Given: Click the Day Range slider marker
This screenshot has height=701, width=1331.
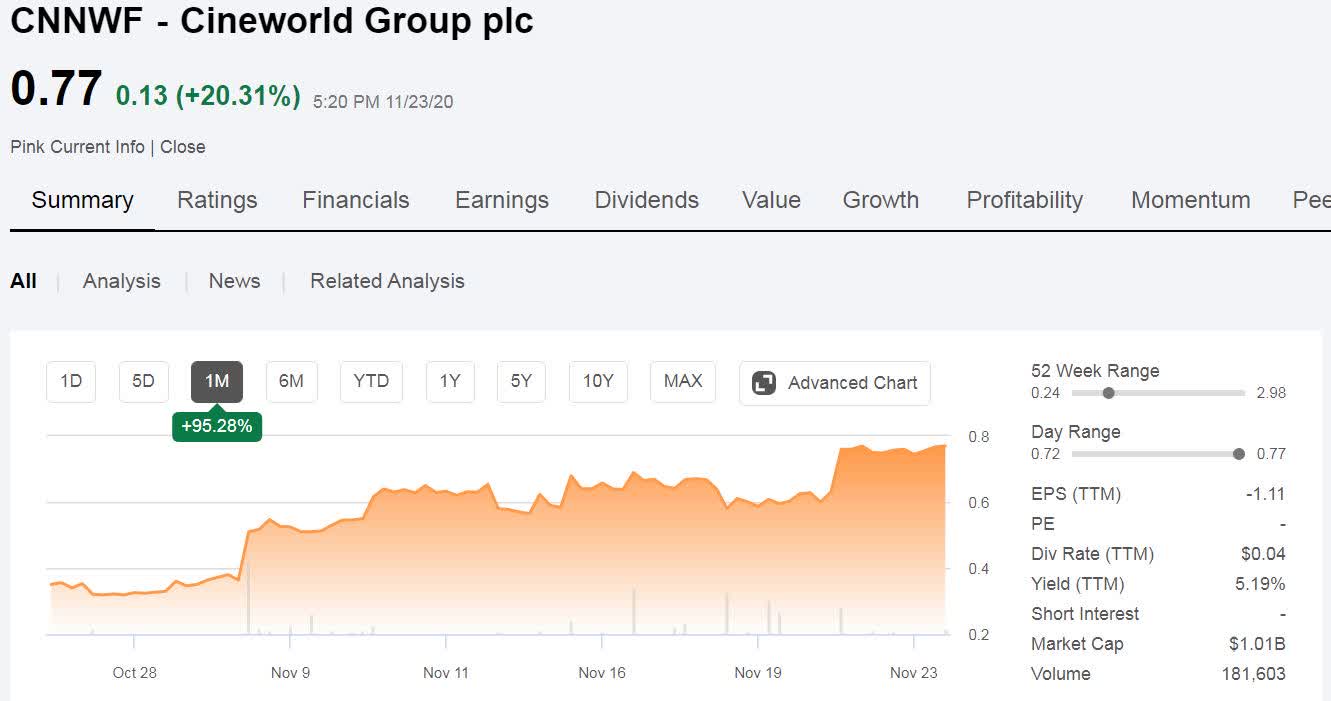Looking at the screenshot, I should tap(1239, 454).
